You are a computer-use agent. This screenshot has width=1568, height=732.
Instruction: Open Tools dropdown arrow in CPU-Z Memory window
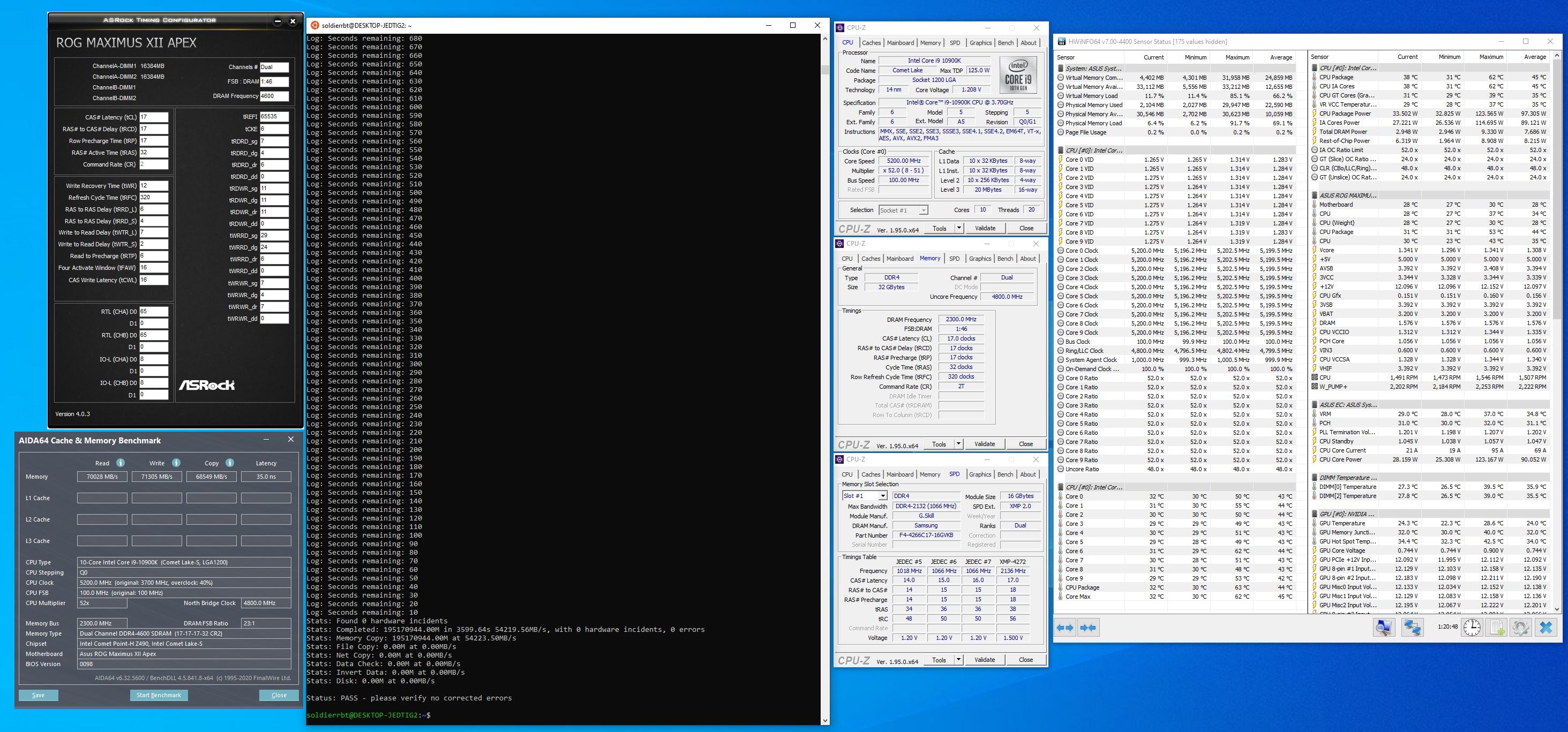(x=959, y=443)
